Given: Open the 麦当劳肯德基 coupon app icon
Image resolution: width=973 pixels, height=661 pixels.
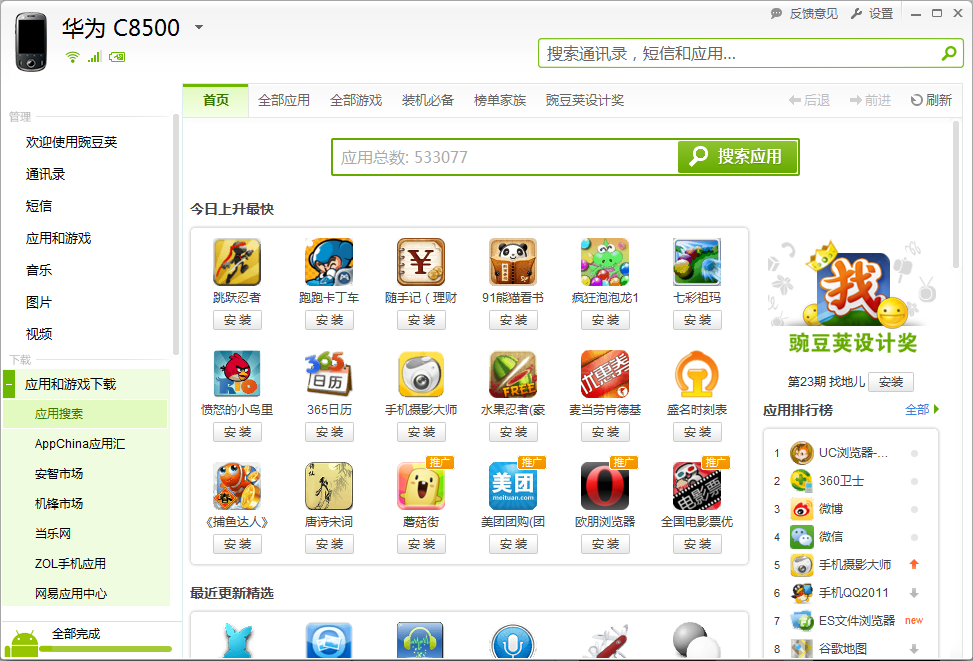Looking at the screenshot, I should (605, 374).
